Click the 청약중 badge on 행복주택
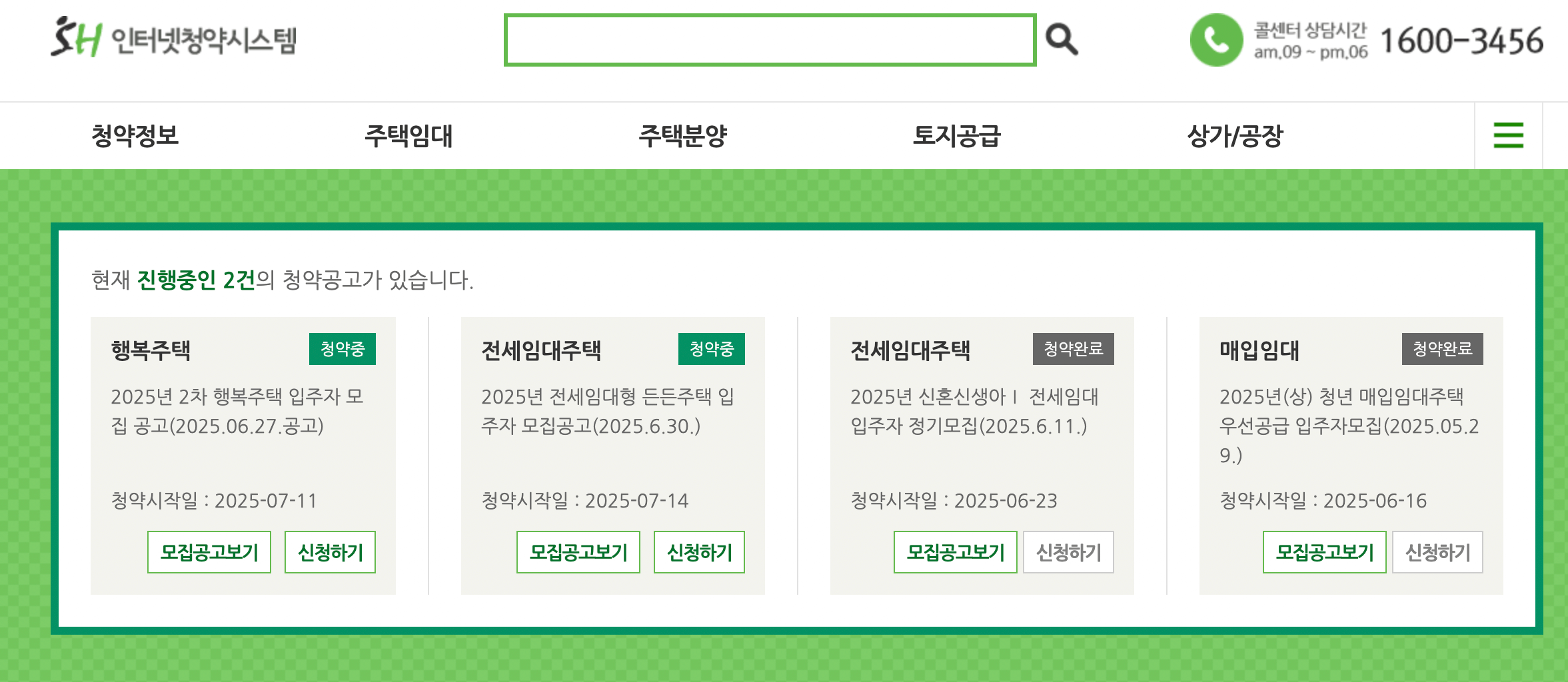 (343, 349)
